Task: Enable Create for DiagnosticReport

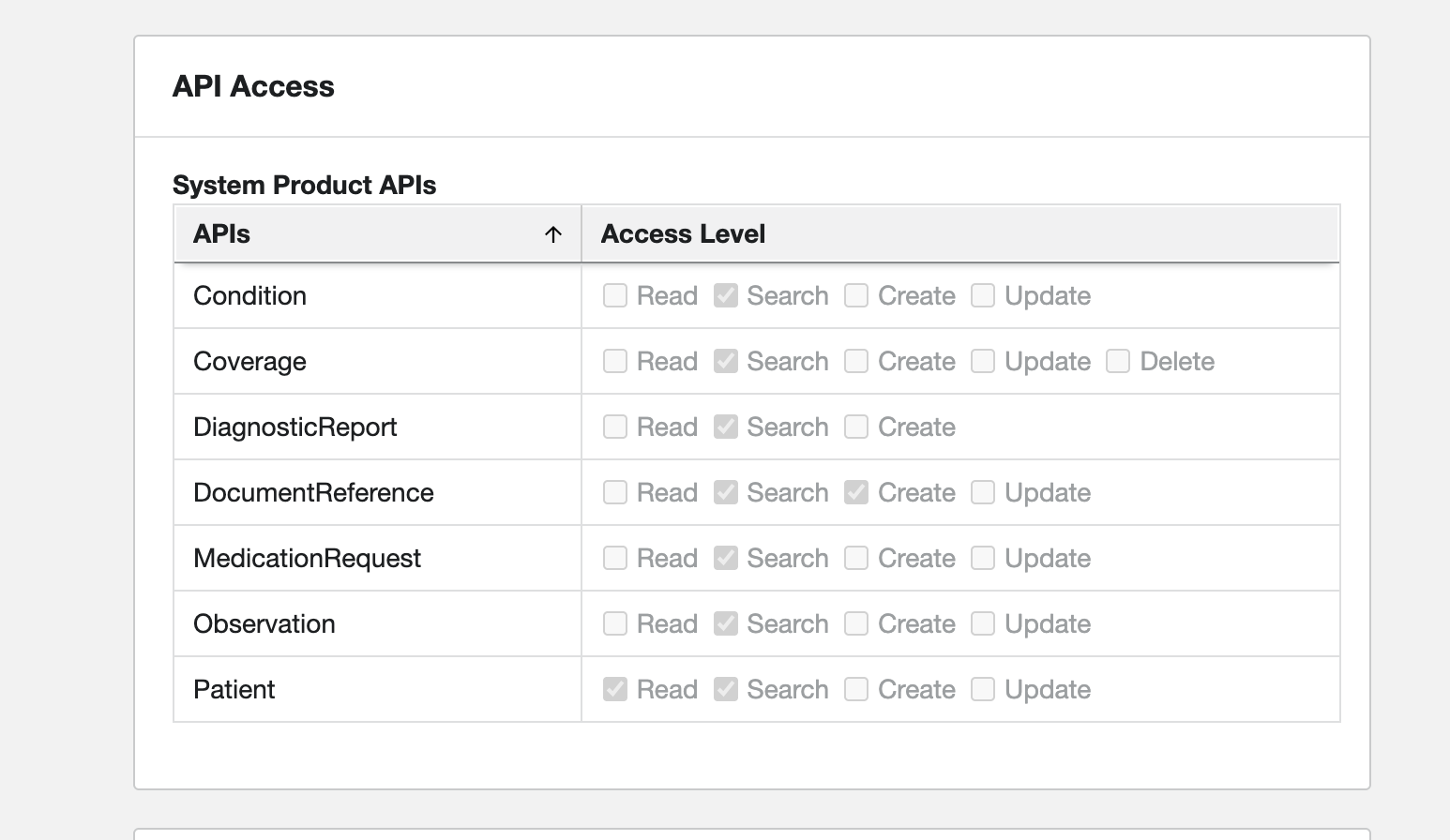Action: click(x=856, y=427)
